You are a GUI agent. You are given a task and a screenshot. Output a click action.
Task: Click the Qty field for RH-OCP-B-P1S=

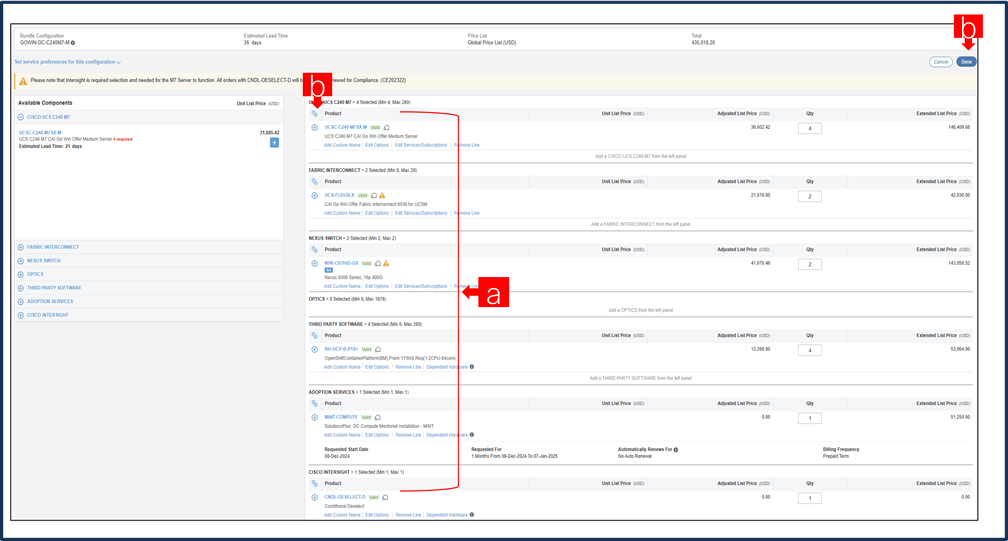[809, 351]
